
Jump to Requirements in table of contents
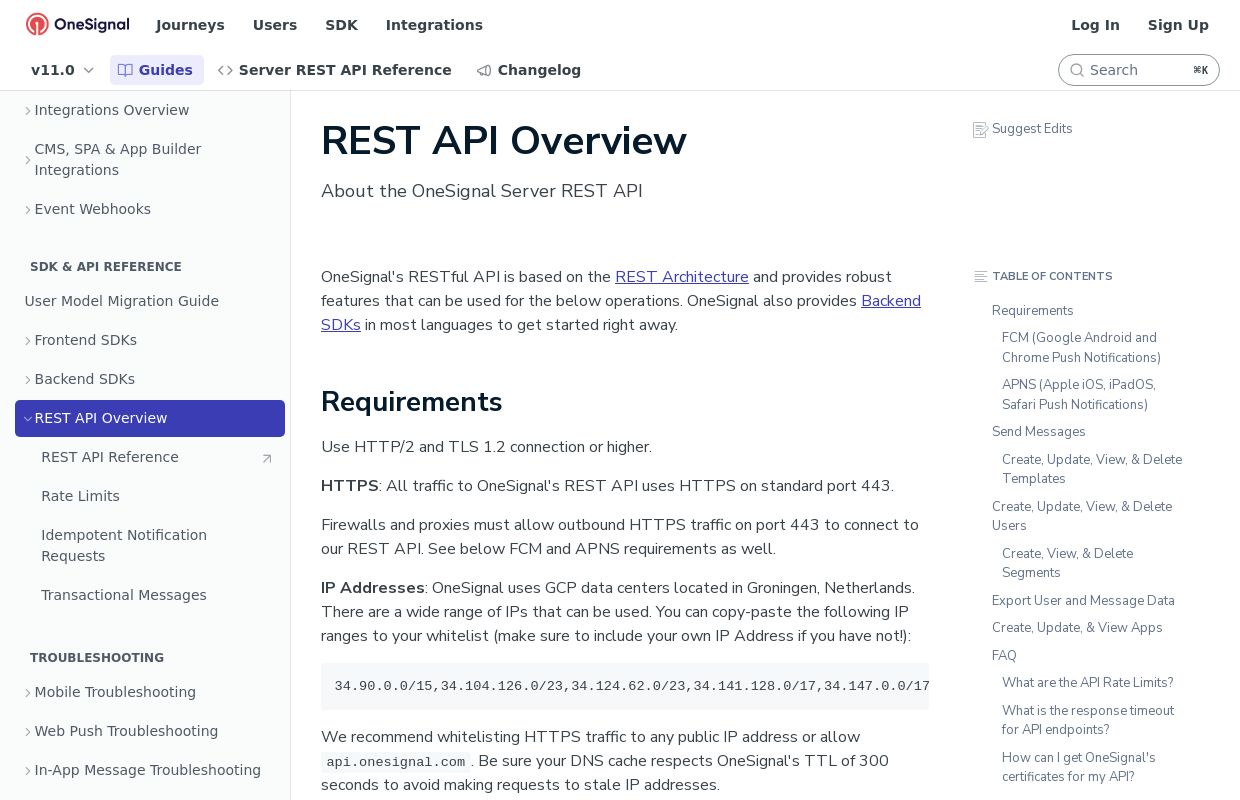(x=1033, y=311)
